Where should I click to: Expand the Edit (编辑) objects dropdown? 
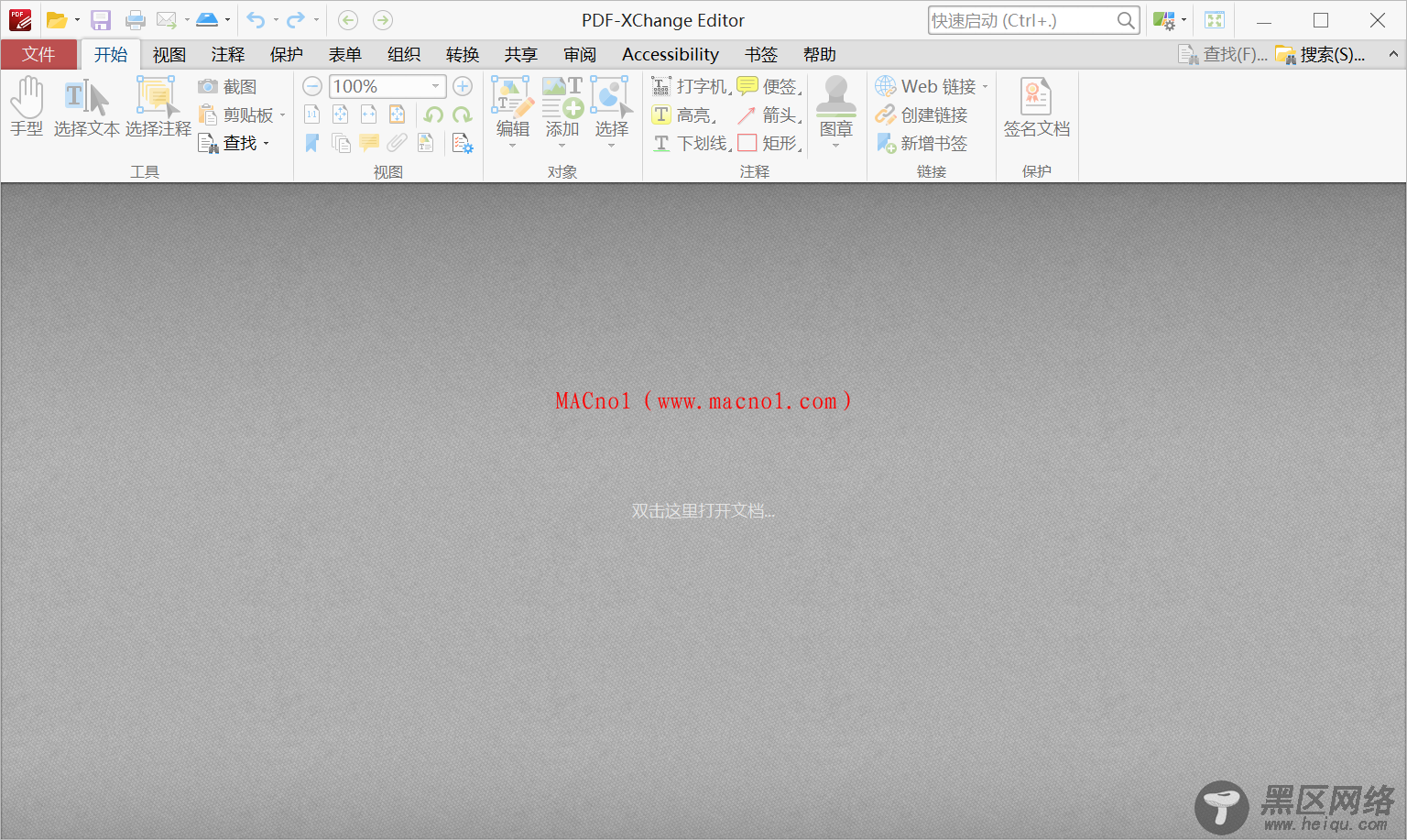click(513, 146)
